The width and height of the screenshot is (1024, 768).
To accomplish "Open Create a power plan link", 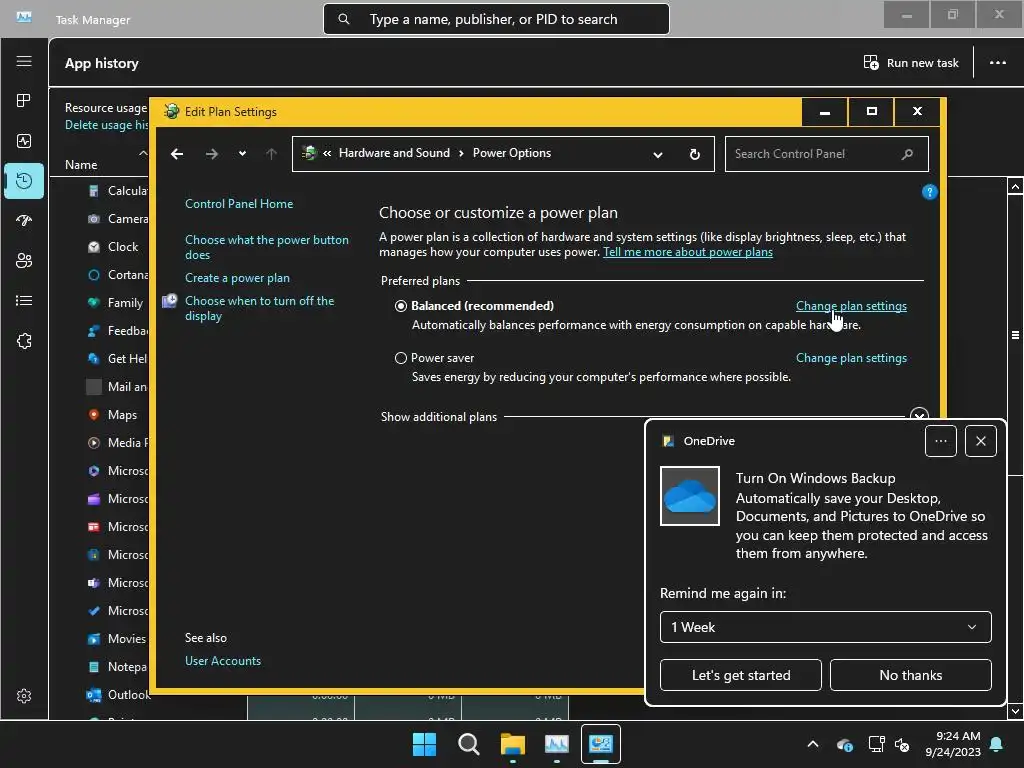I will 237,278.
